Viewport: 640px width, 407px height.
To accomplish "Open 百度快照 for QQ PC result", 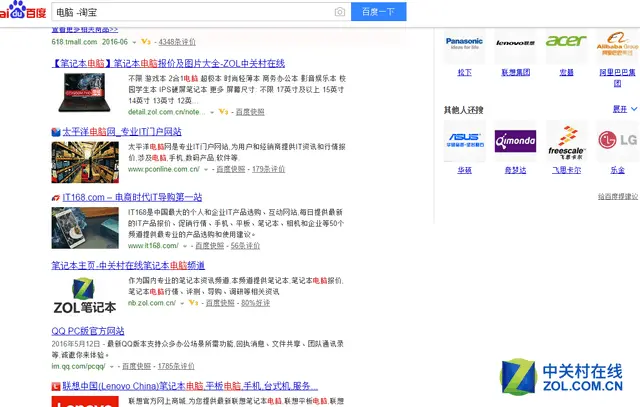I will pyautogui.click(x=136, y=366).
